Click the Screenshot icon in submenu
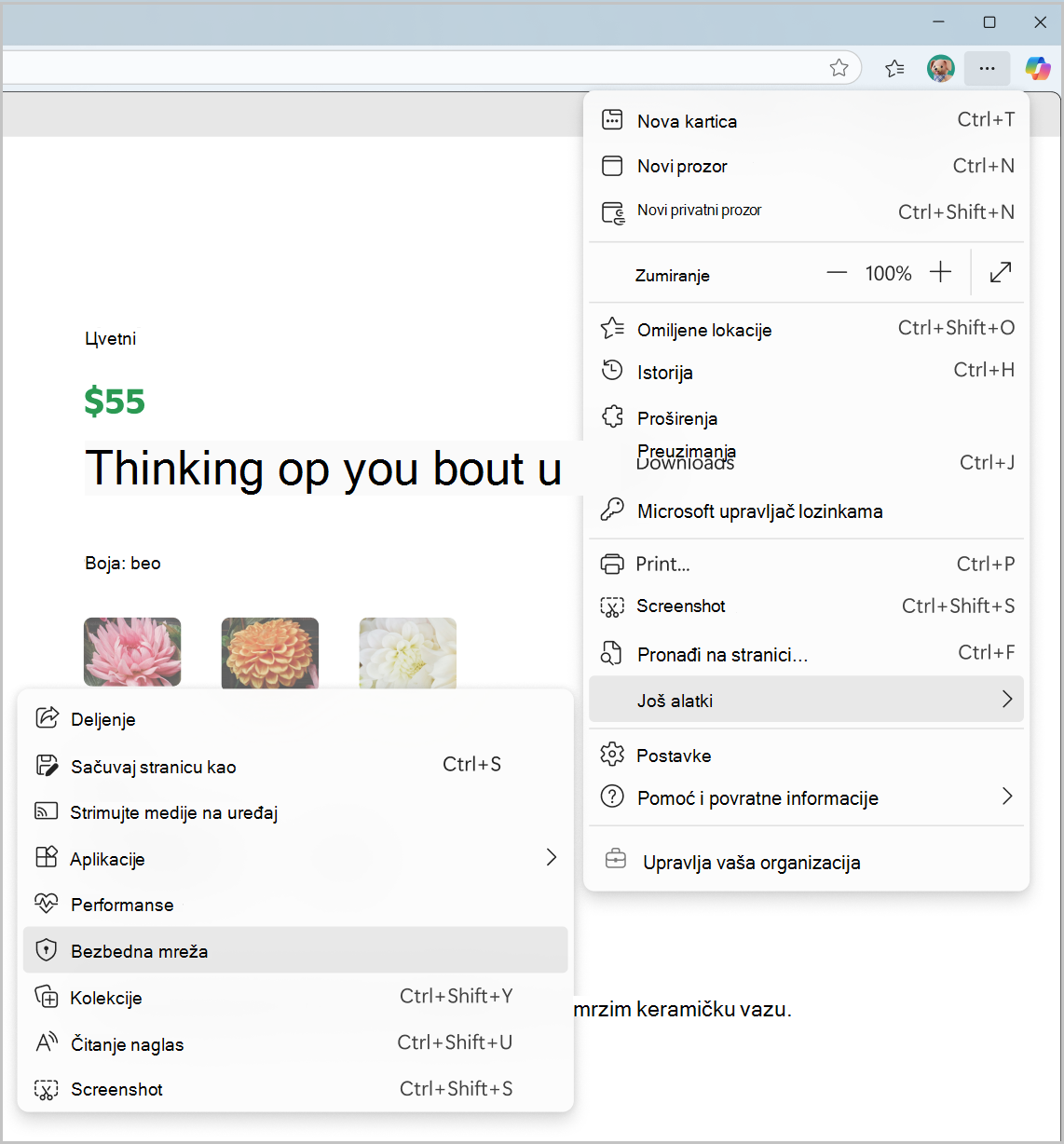The height and width of the screenshot is (1144, 1064). click(x=46, y=1090)
